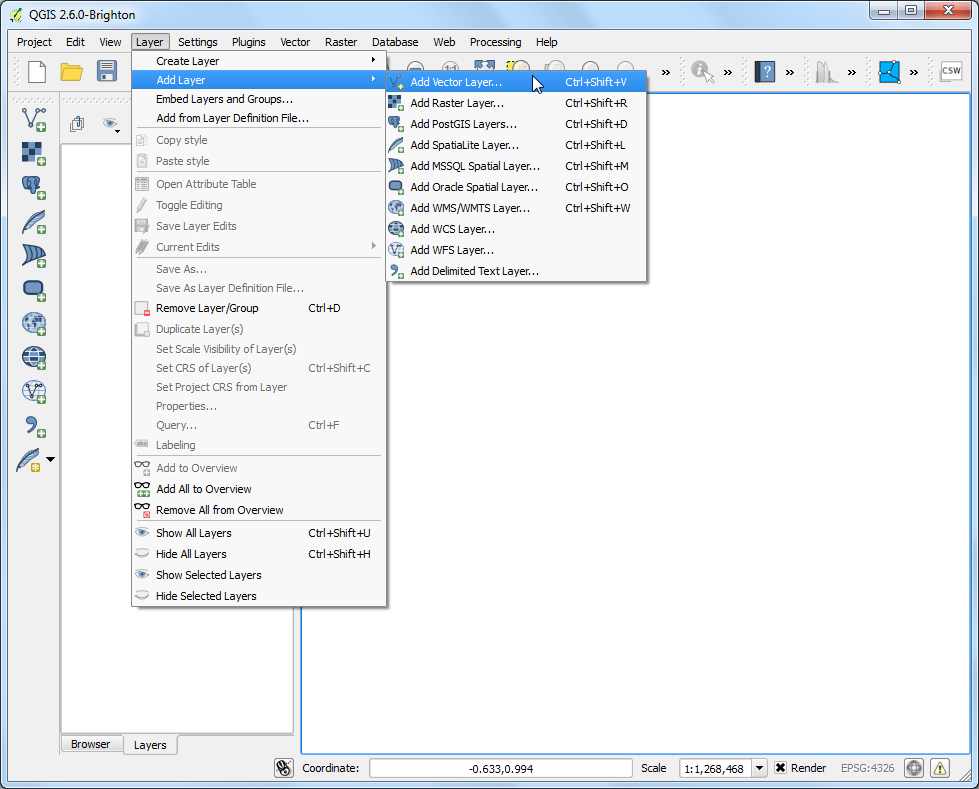This screenshot has height=789, width=979.
Task: Choose Add WCS Layer menu entry
Action: coord(516,229)
